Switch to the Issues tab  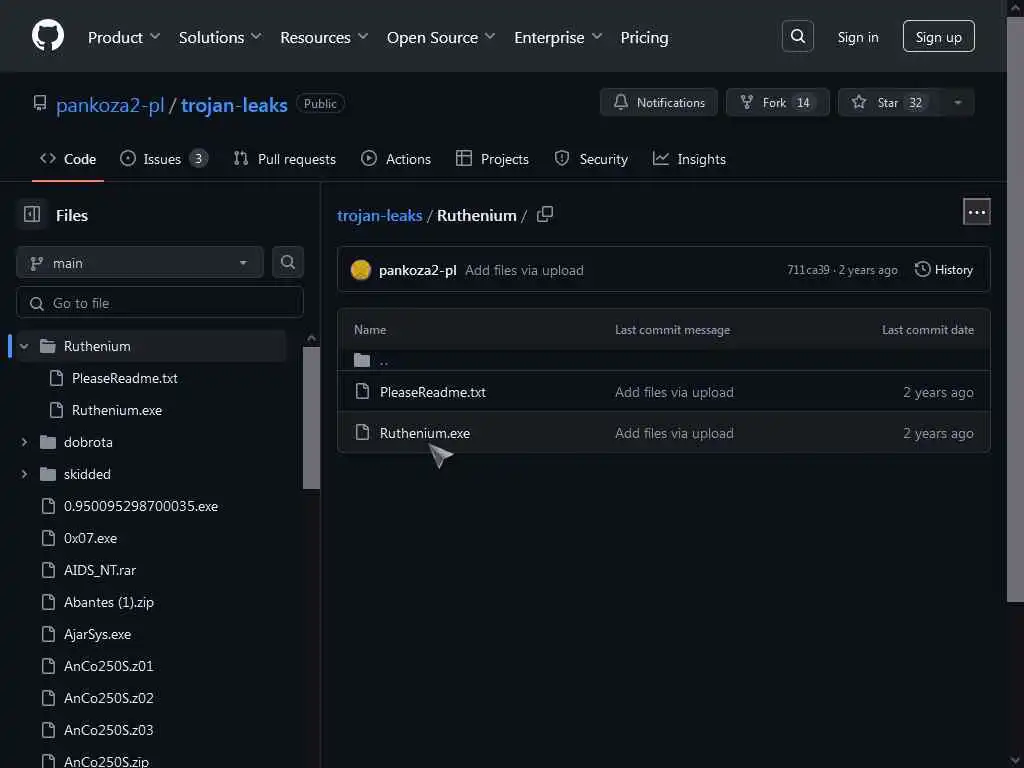tap(163, 159)
